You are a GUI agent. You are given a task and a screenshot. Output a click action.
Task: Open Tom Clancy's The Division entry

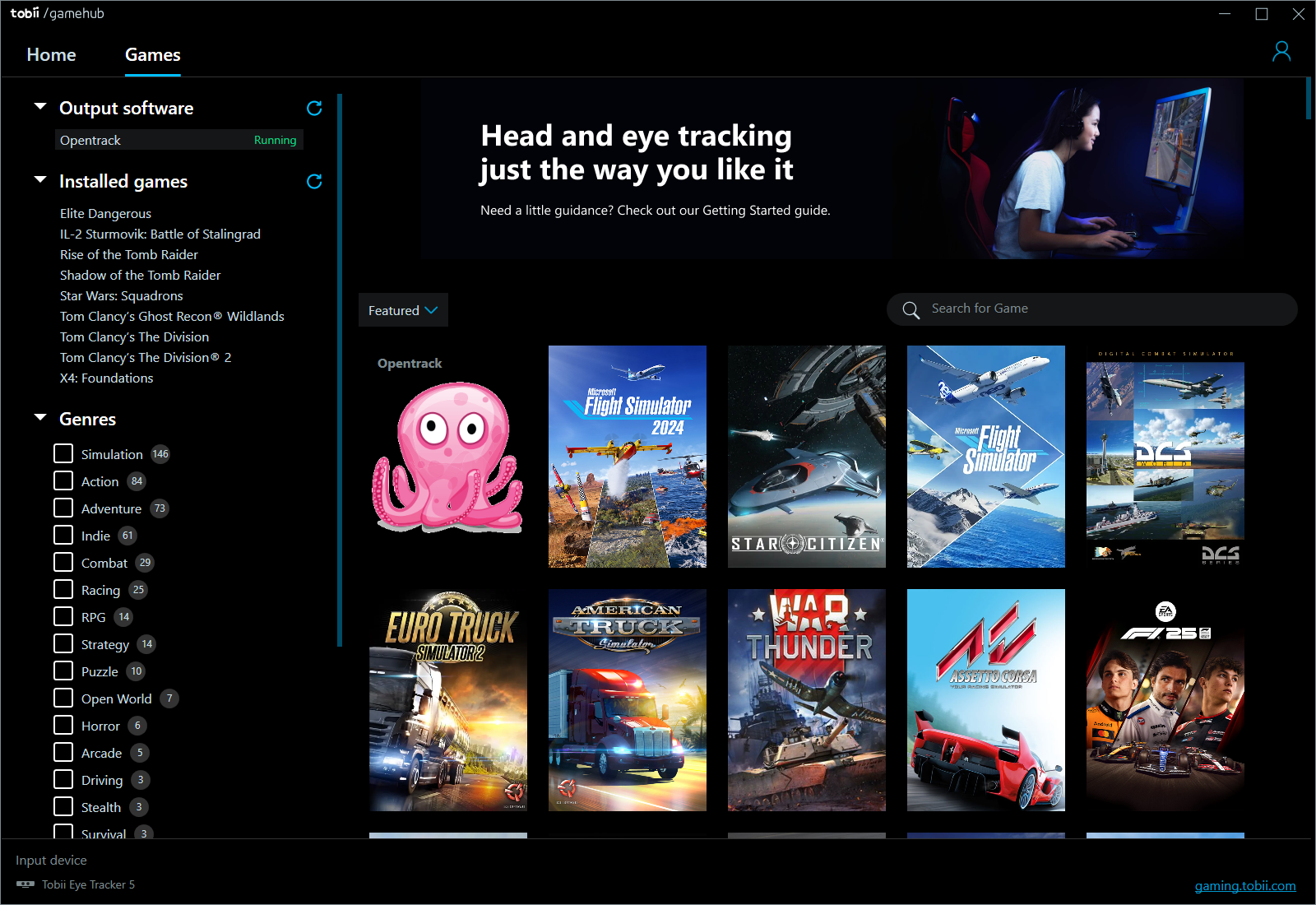tap(135, 336)
